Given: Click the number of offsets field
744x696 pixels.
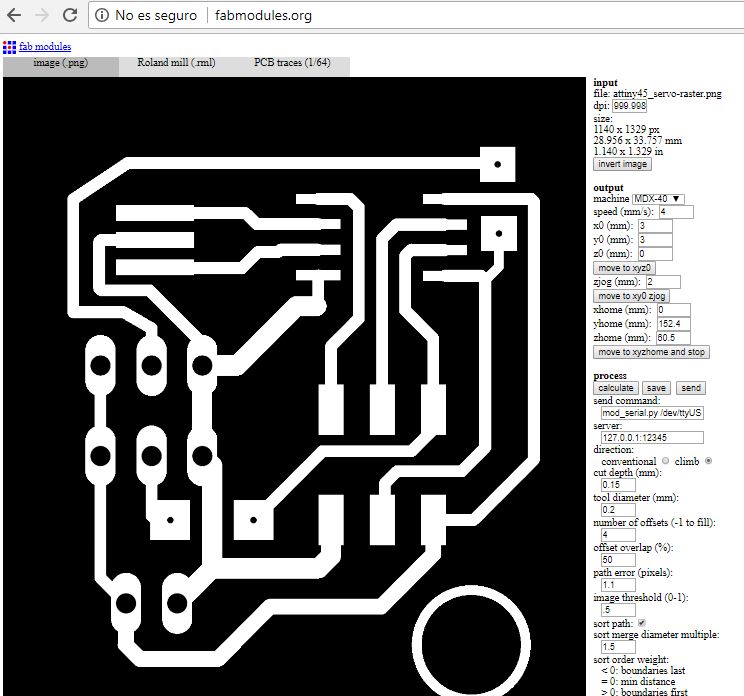Looking at the screenshot, I should tap(618, 535).
